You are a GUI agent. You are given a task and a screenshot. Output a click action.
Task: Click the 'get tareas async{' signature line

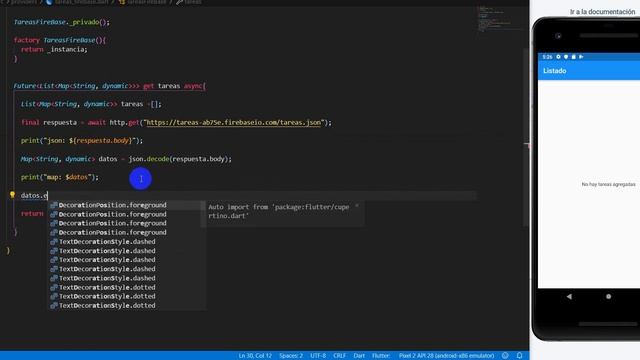[x=110, y=86]
